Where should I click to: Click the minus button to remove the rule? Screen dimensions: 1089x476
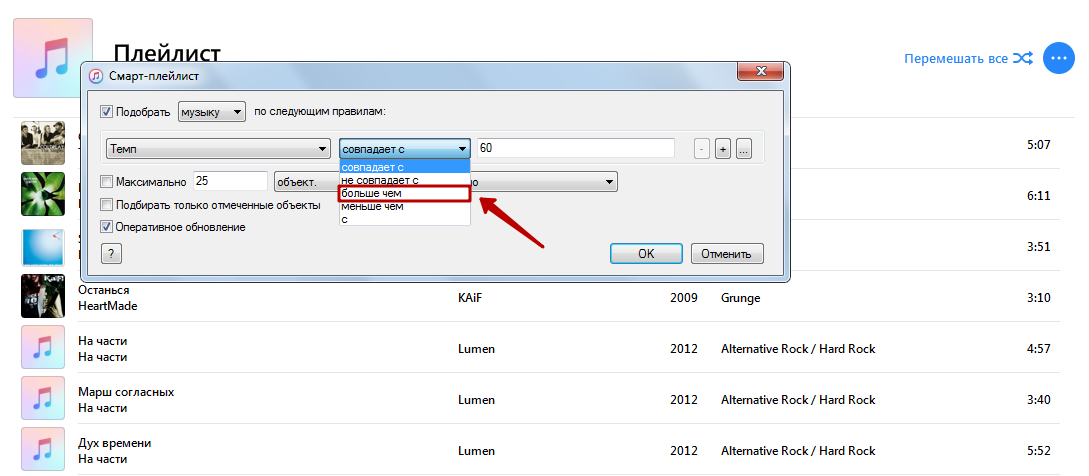pos(702,149)
